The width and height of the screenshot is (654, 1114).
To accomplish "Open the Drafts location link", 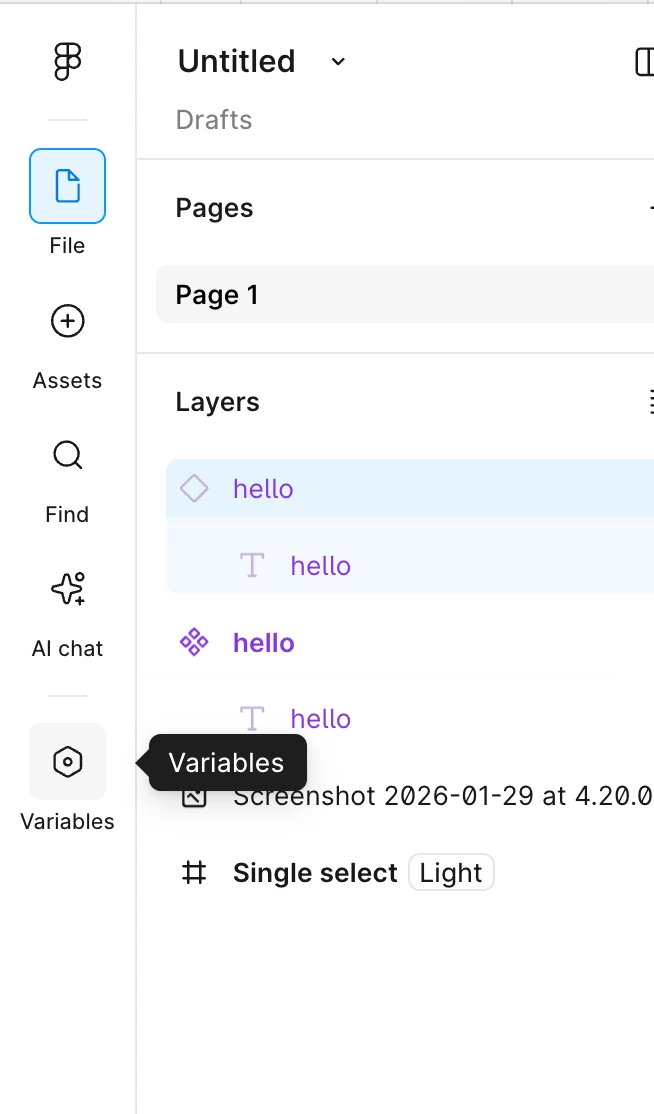I will pos(214,120).
